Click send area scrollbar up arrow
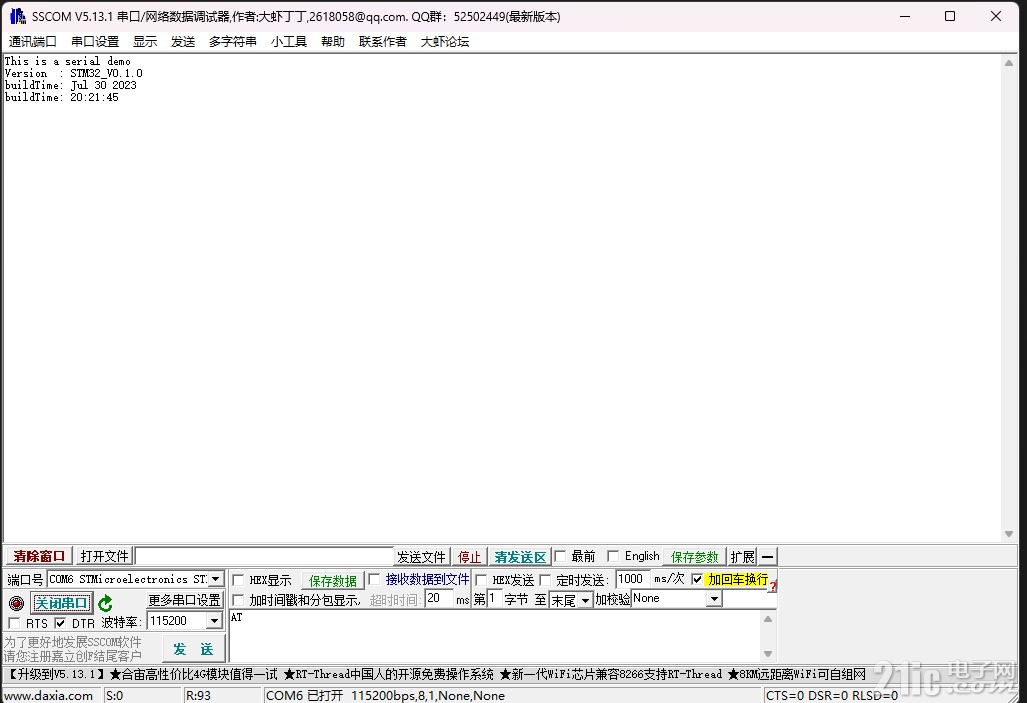 pos(768,618)
